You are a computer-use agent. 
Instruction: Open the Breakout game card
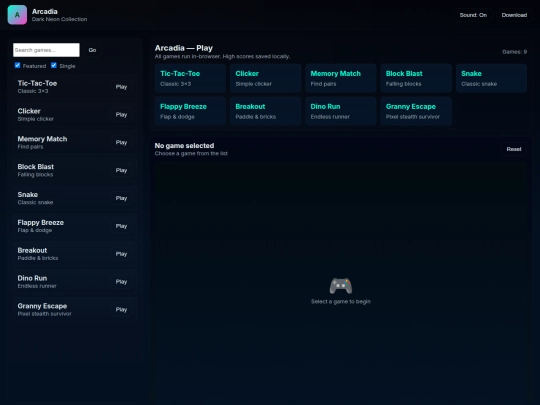pyautogui.click(x=266, y=111)
